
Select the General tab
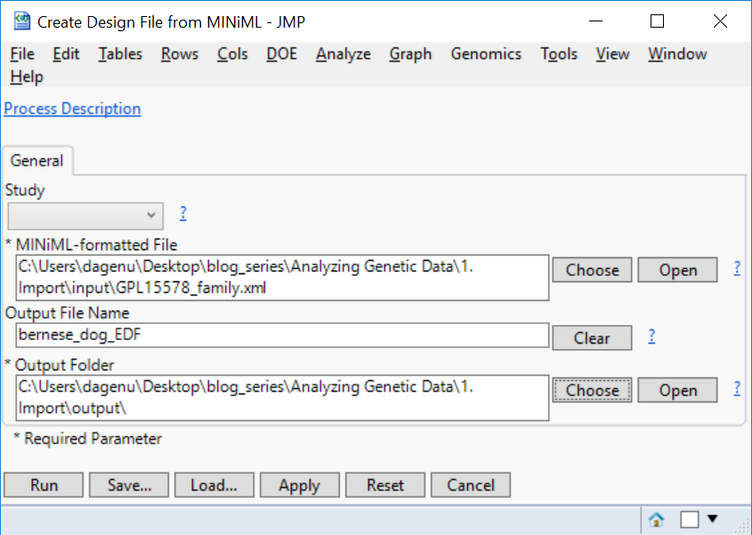coord(37,160)
